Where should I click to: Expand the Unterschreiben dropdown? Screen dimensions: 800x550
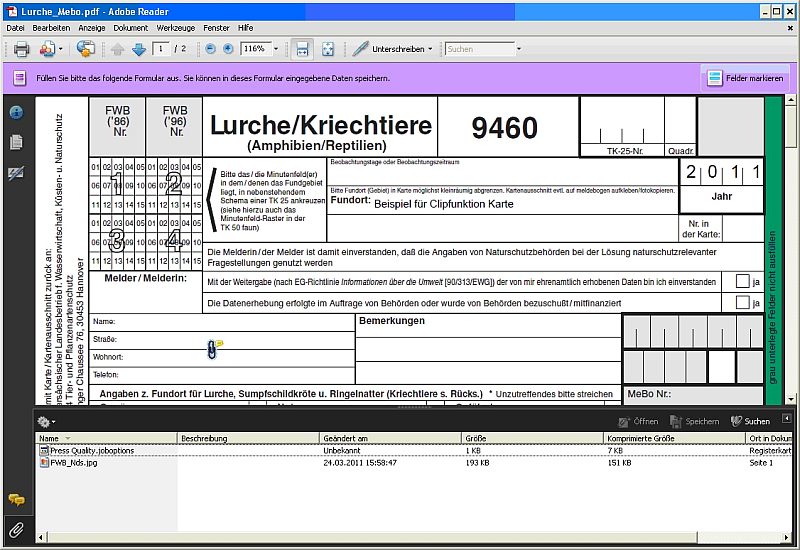430,48
